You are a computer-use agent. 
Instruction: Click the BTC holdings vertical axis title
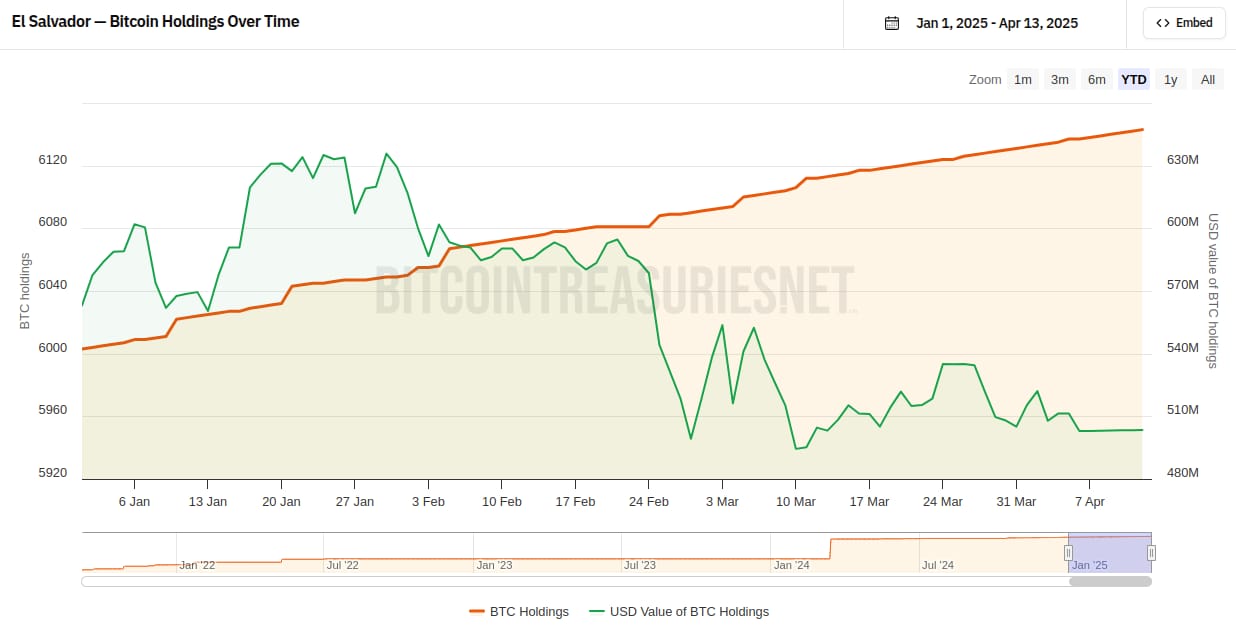point(24,291)
